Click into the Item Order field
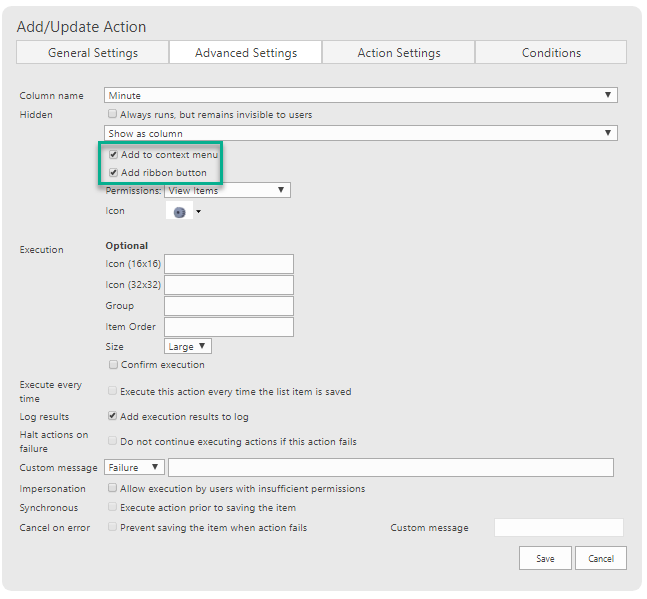The width and height of the screenshot is (647, 599). pyautogui.click(x=229, y=327)
